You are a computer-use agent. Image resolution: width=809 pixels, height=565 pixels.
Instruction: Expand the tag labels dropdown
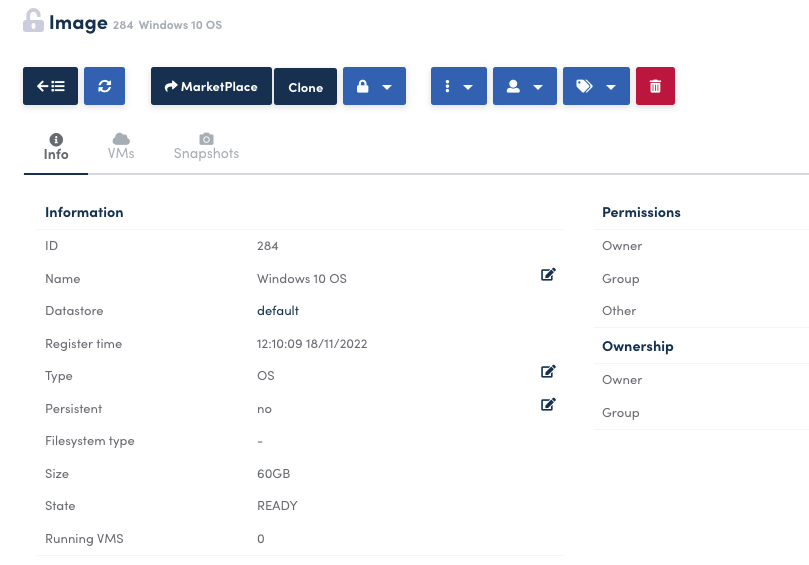596,87
